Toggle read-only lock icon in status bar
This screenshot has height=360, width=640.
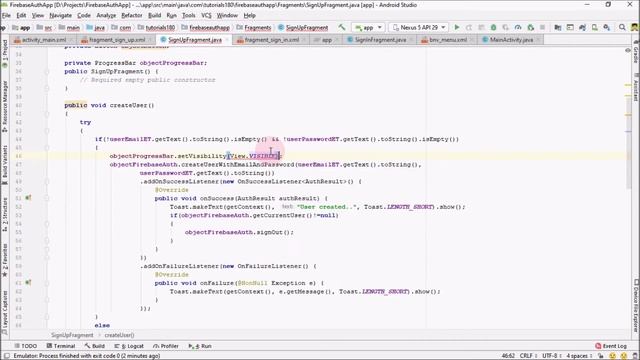[600, 356]
